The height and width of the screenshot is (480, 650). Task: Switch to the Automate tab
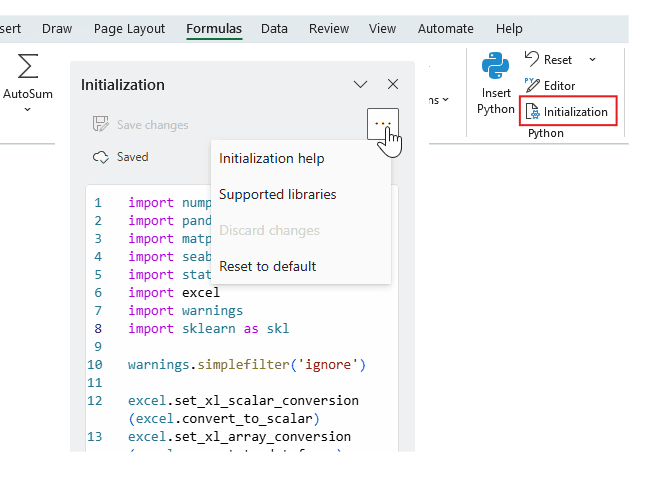[446, 29]
